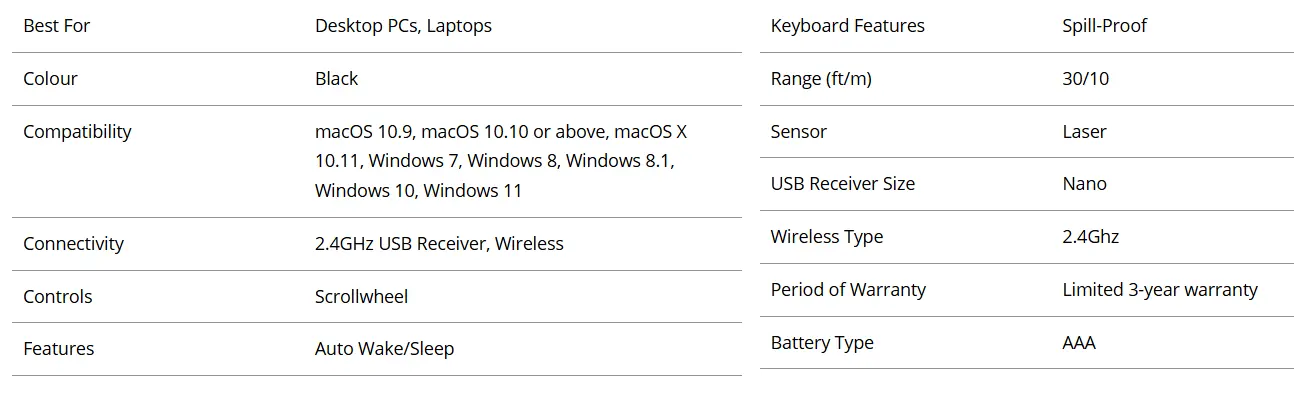The height and width of the screenshot is (393, 1294).
Task: Click the Spill-Proof value
Action: coord(1104,26)
